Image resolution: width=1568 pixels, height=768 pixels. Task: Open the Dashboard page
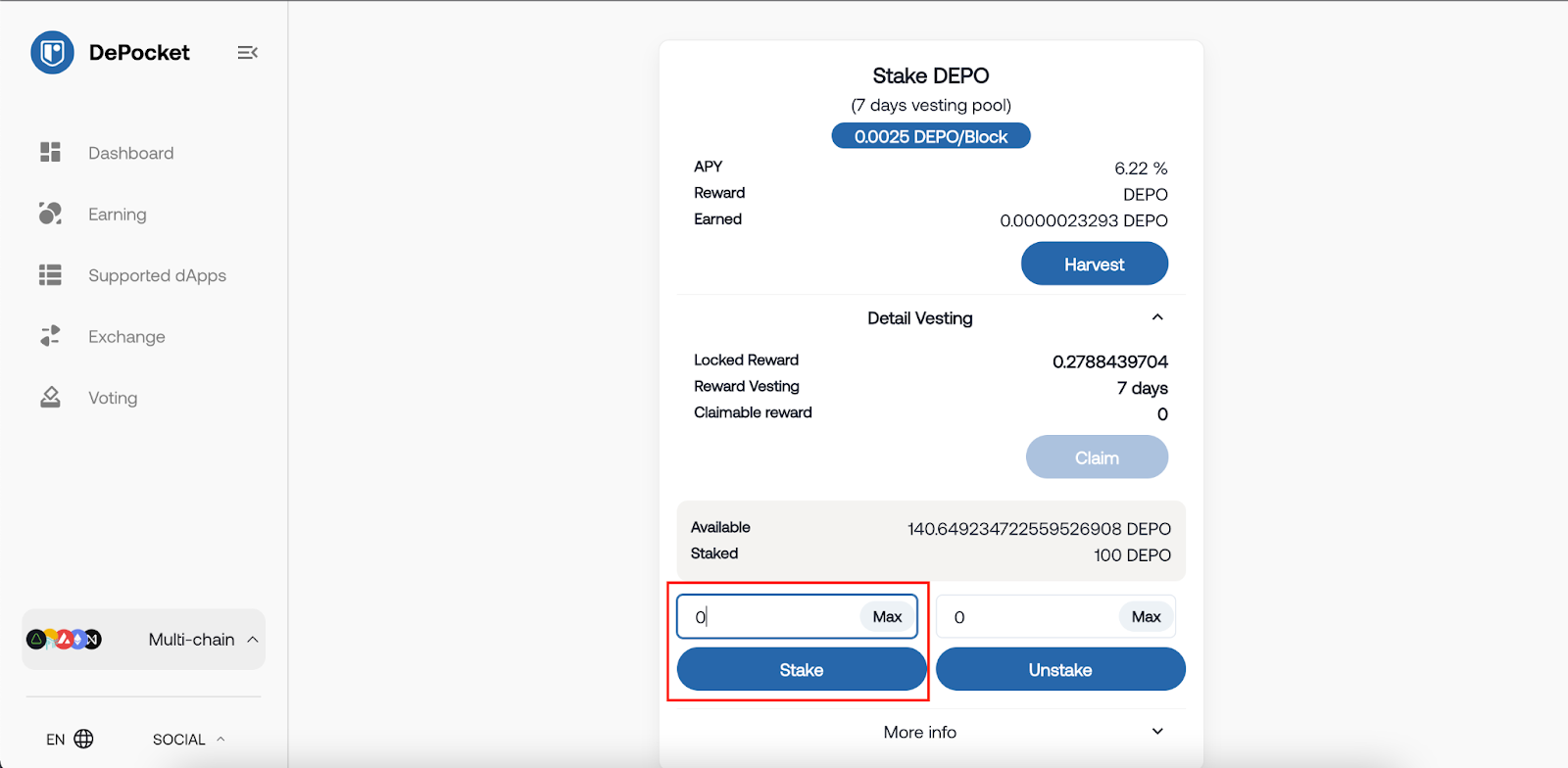click(x=131, y=153)
